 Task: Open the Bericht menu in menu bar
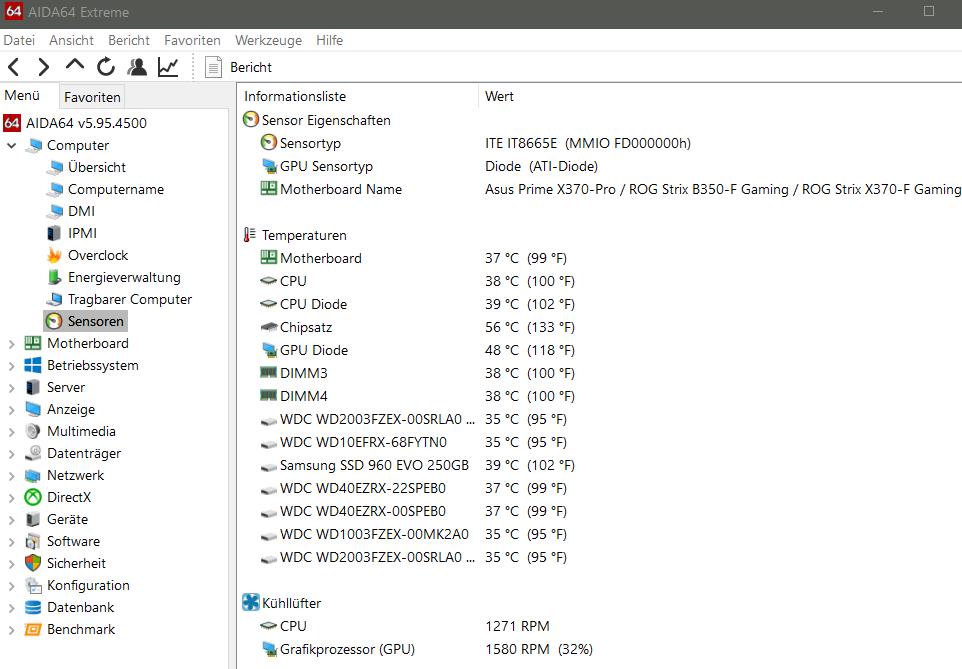pyautogui.click(x=129, y=41)
